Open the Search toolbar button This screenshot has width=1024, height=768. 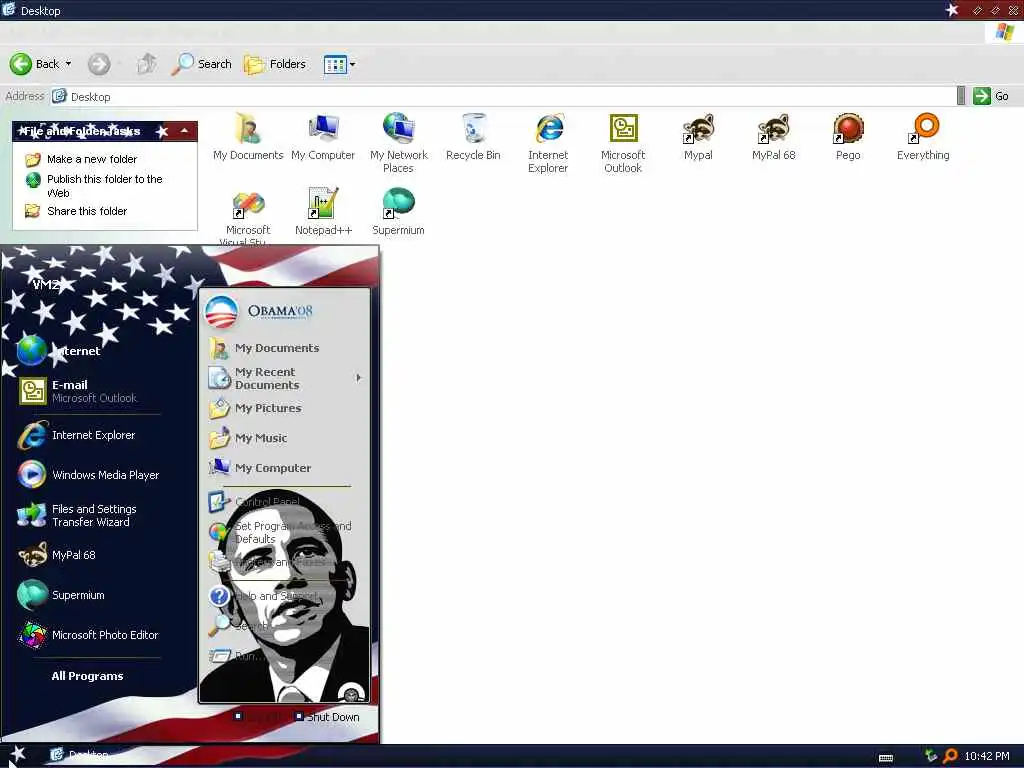(x=201, y=64)
